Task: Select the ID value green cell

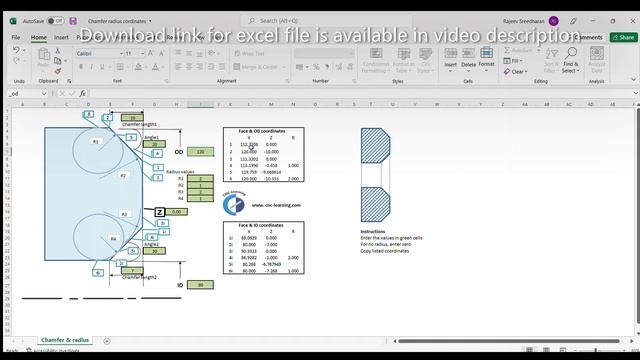Action: tap(200, 285)
